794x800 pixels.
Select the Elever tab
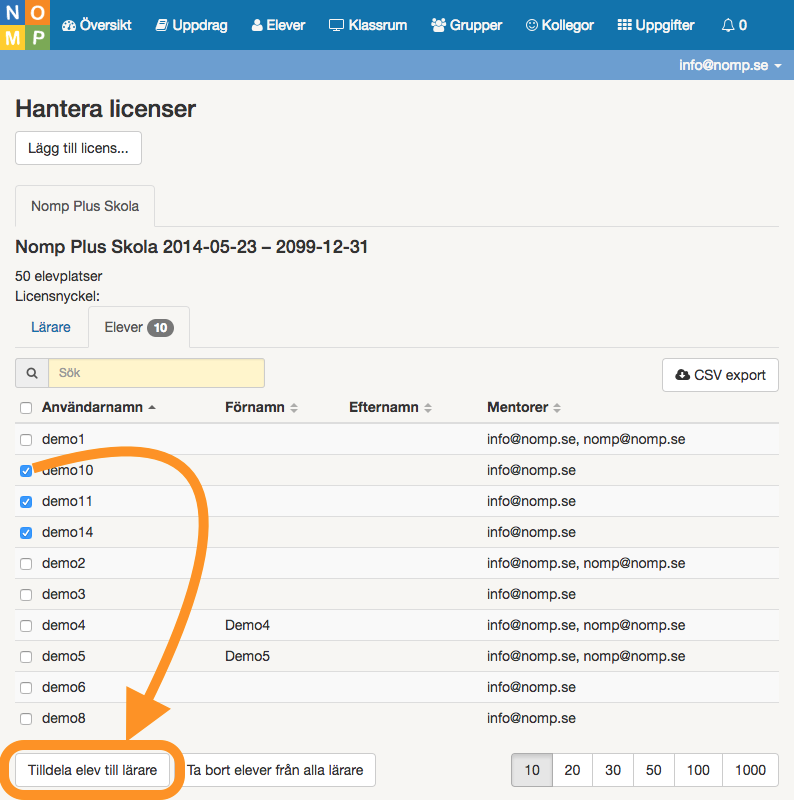point(139,327)
